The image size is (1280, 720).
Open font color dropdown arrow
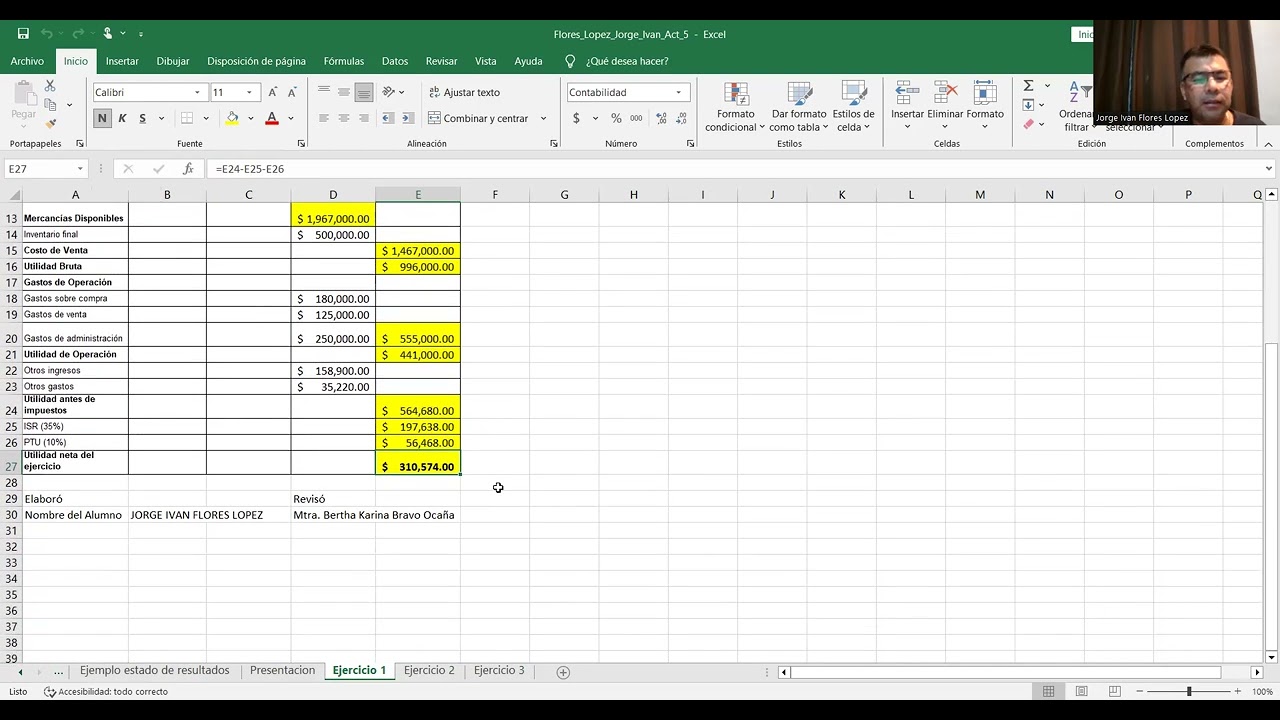(x=290, y=118)
